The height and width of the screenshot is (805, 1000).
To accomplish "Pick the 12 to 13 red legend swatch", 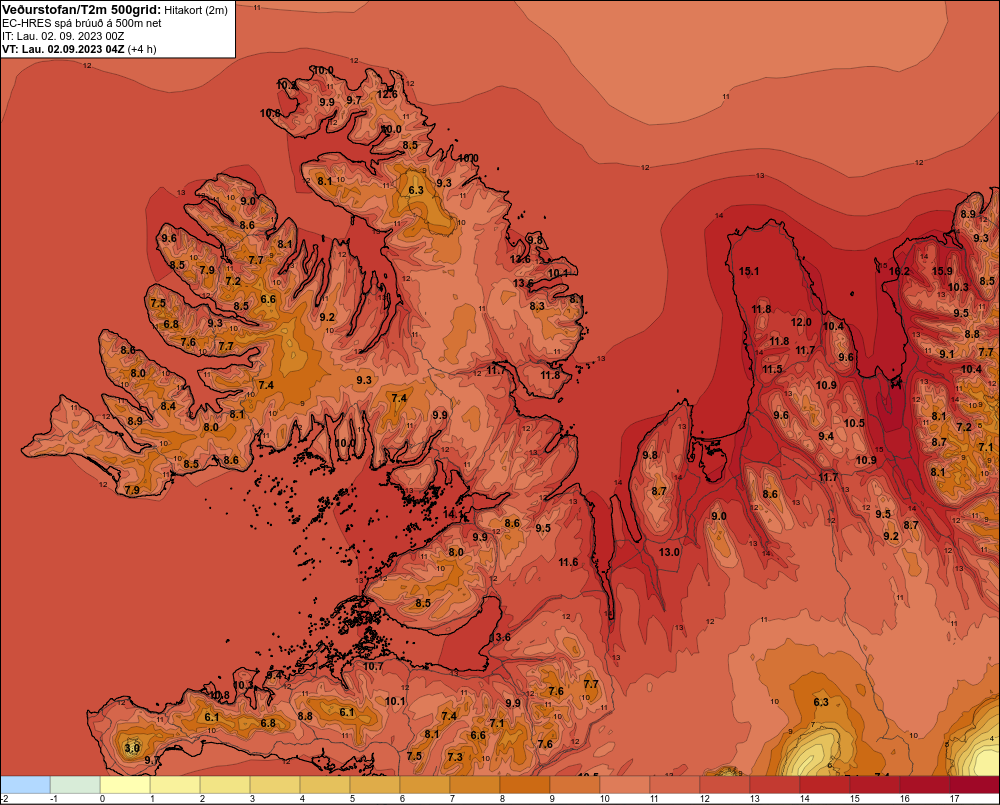I will pos(724,785).
